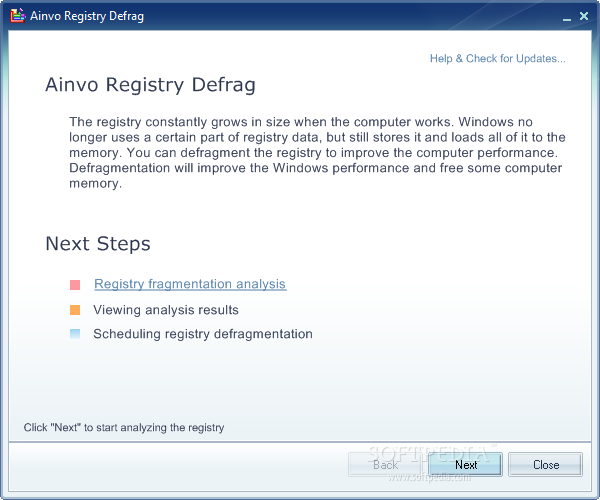Open the Help & Check for Updates link
Image resolution: width=600 pixels, height=500 pixels.
[x=497, y=58]
